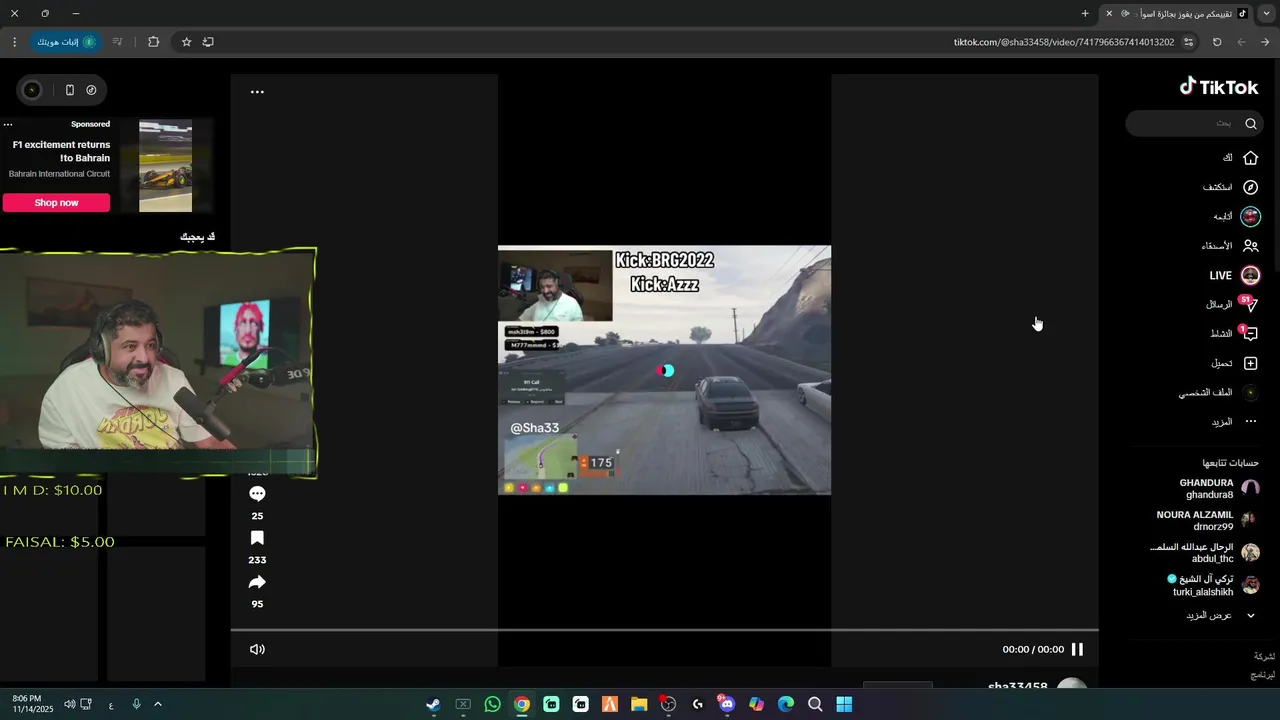Open the Explore compass icon
This screenshot has height=720, width=1280.
1250,187
